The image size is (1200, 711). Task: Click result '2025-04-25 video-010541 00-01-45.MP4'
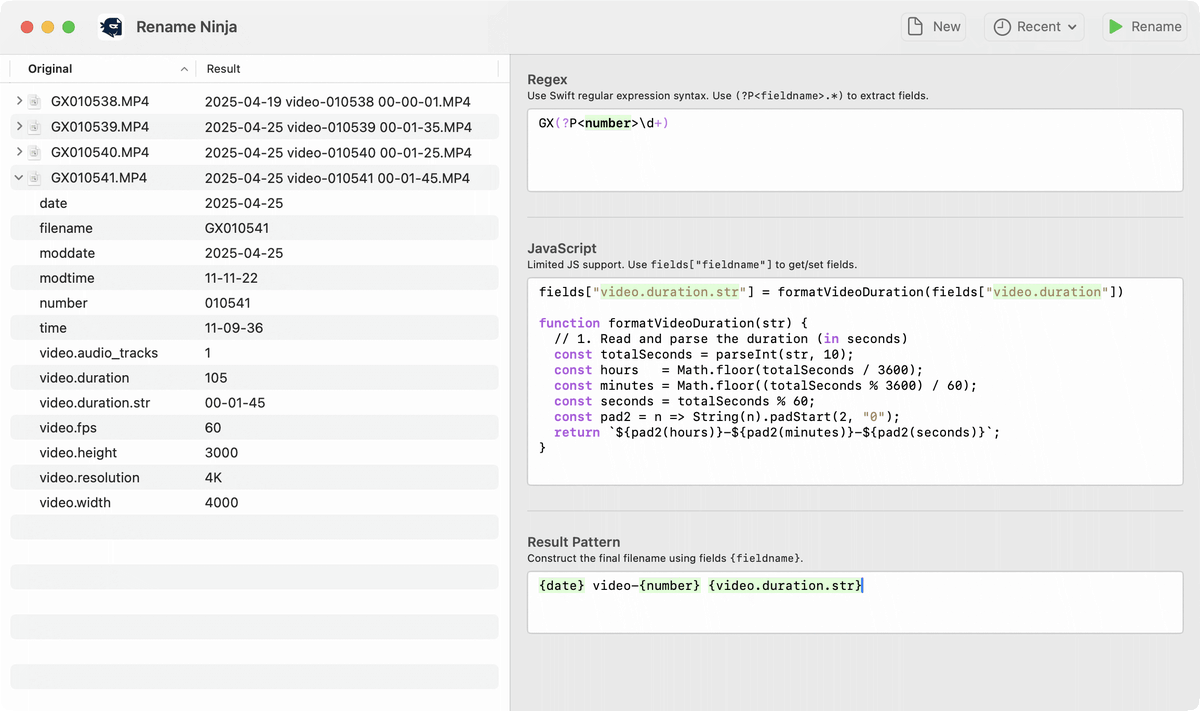(x=337, y=178)
